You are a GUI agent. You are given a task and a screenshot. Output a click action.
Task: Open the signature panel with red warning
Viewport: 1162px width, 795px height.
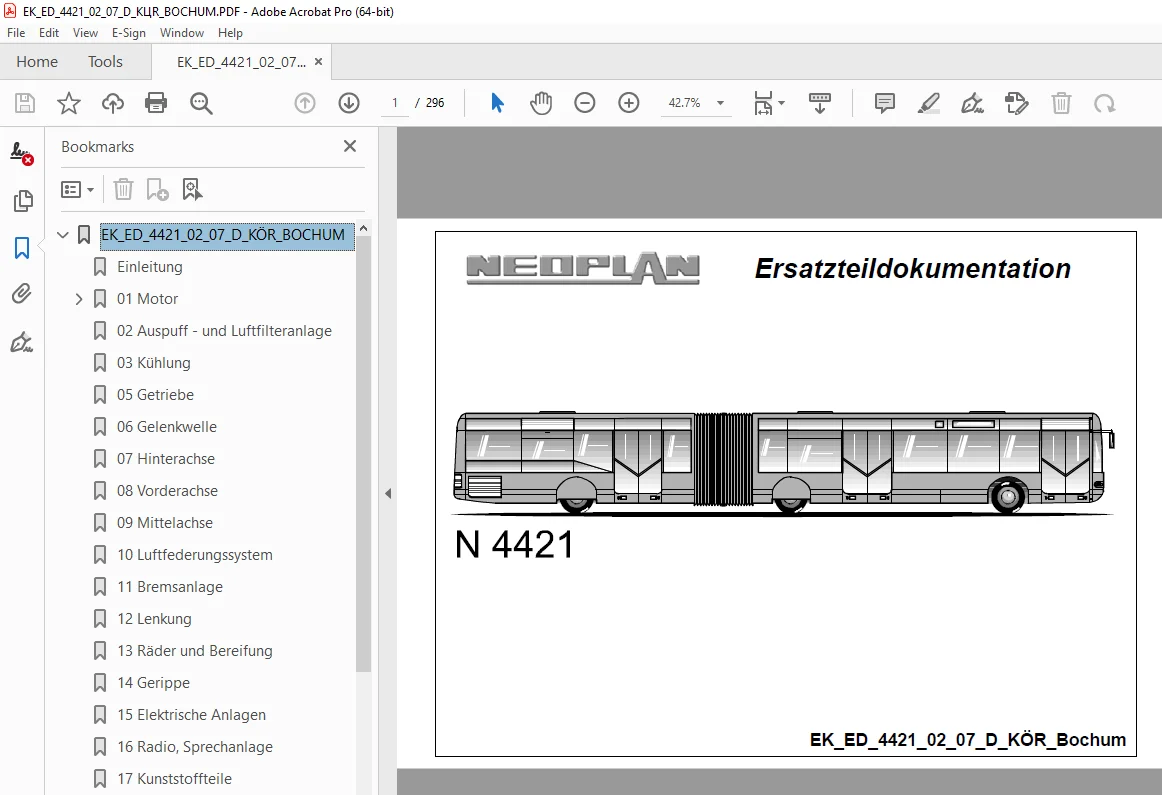click(x=21, y=153)
